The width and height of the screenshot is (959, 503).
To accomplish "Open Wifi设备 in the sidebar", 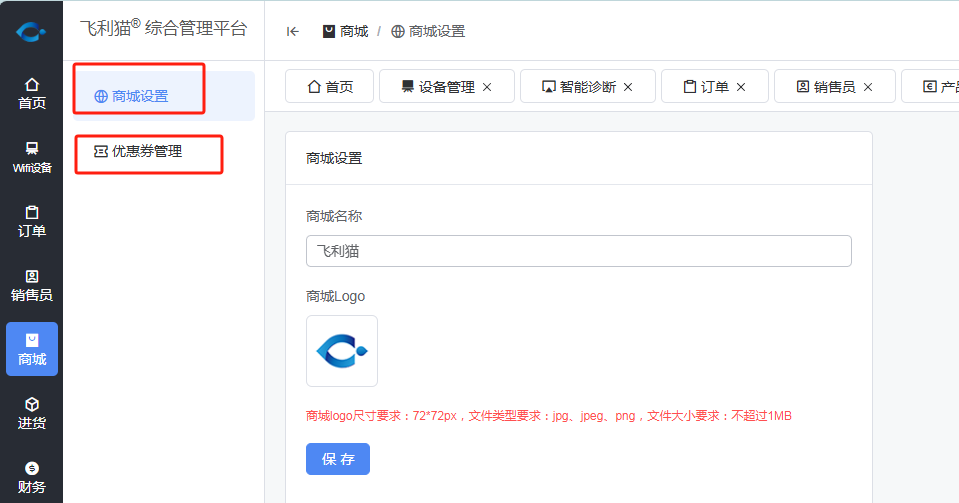I will [x=31, y=157].
